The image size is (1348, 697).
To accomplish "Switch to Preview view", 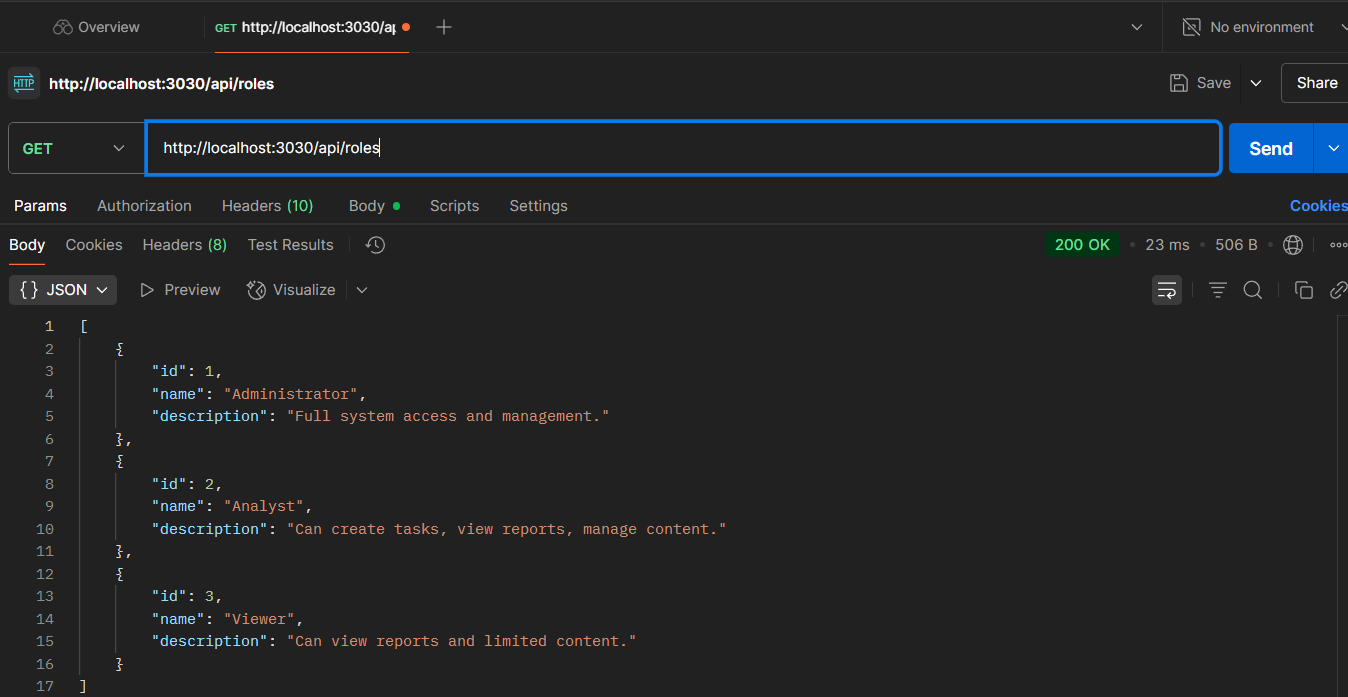I will [x=180, y=290].
